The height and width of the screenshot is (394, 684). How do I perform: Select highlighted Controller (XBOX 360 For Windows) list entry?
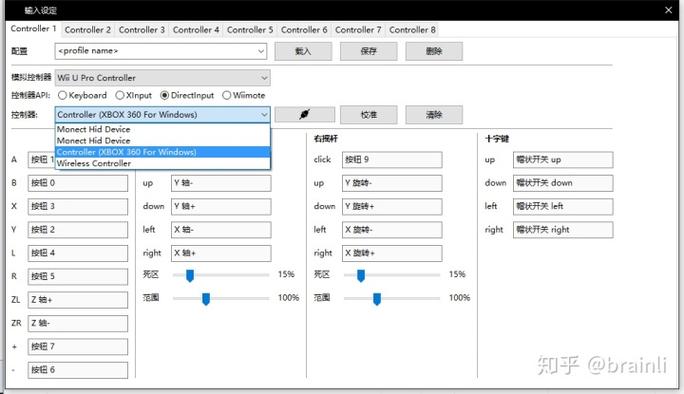tap(162, 152)
